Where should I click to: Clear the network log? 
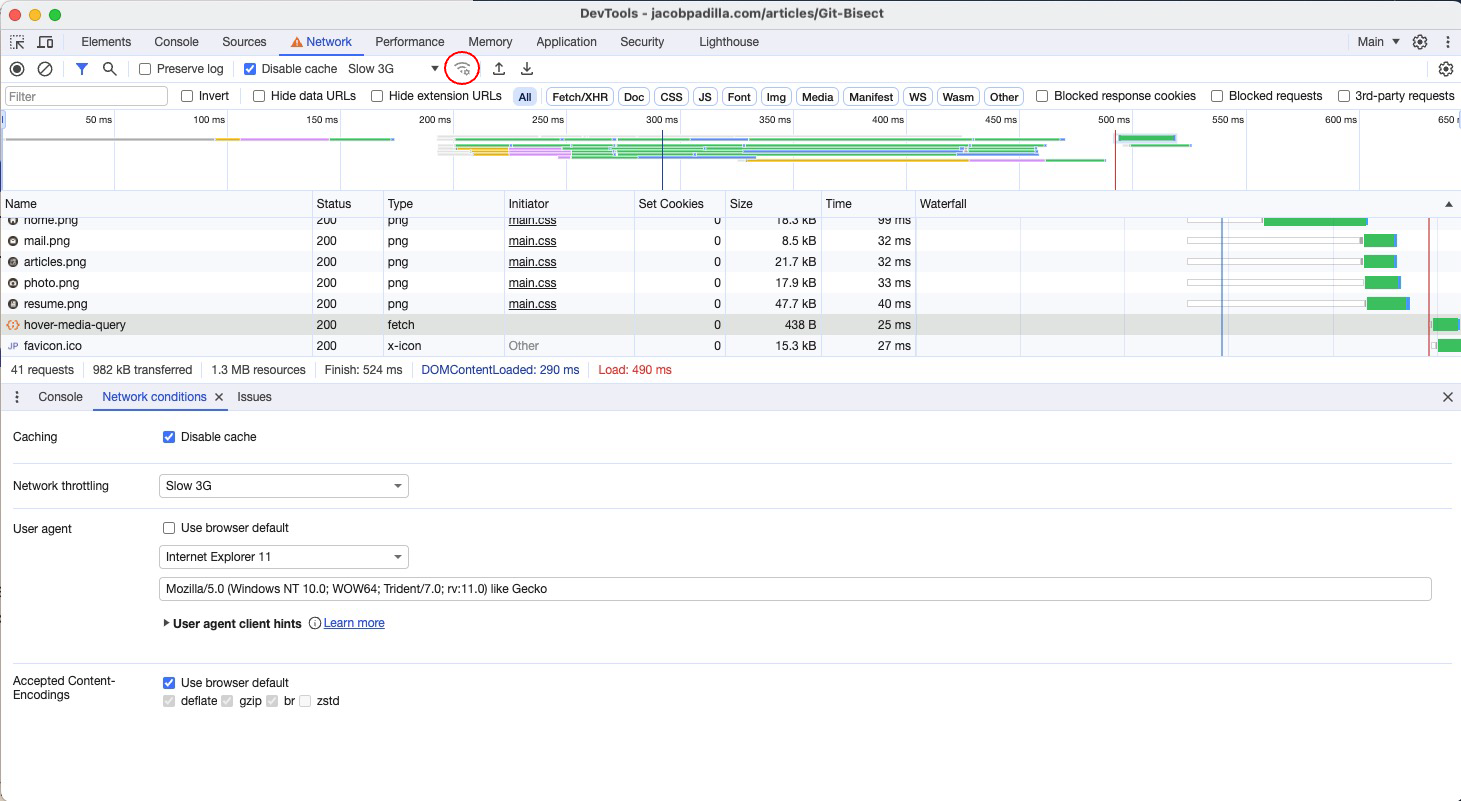point(43,68)
